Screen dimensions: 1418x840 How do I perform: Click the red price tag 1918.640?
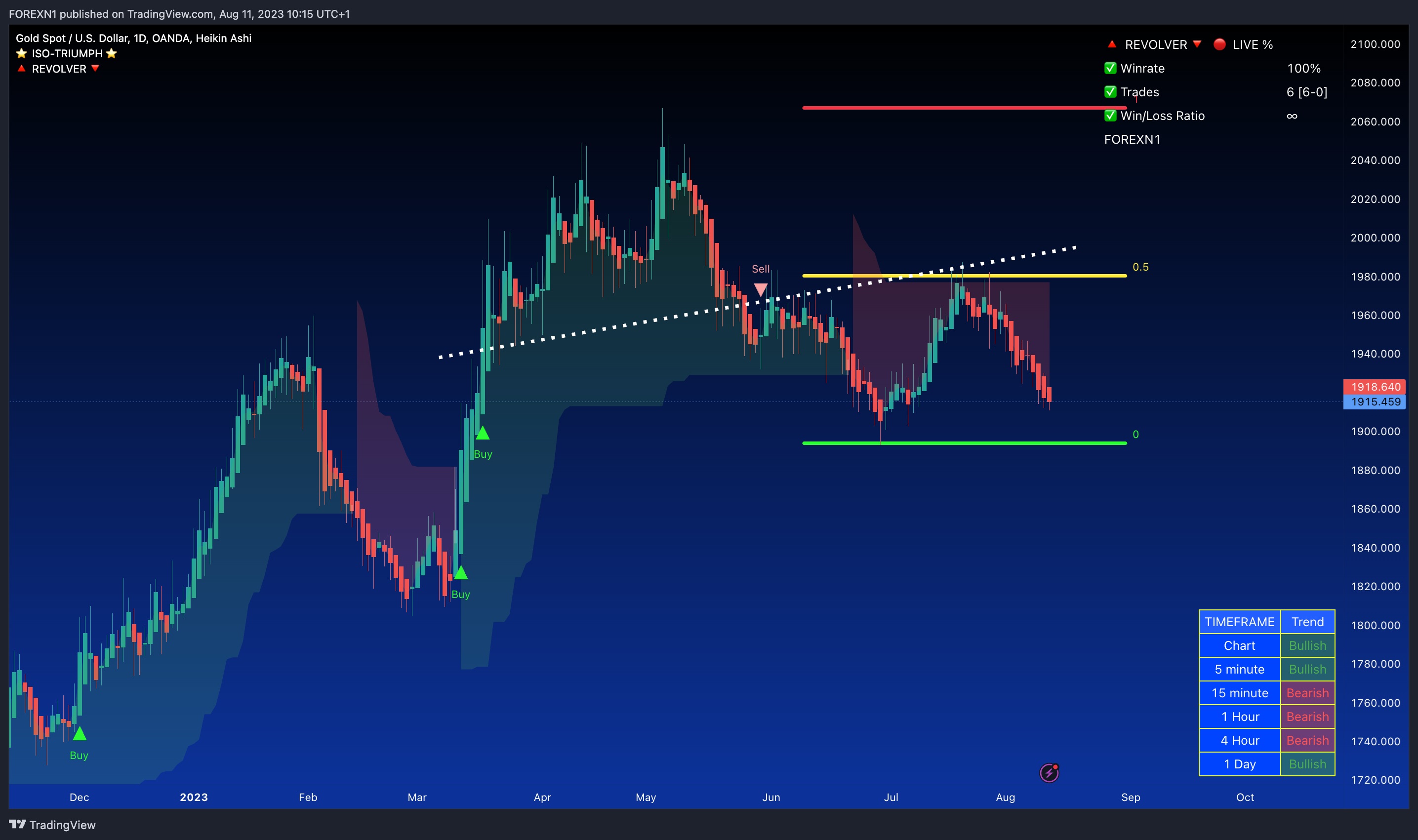click(1375, 387)
